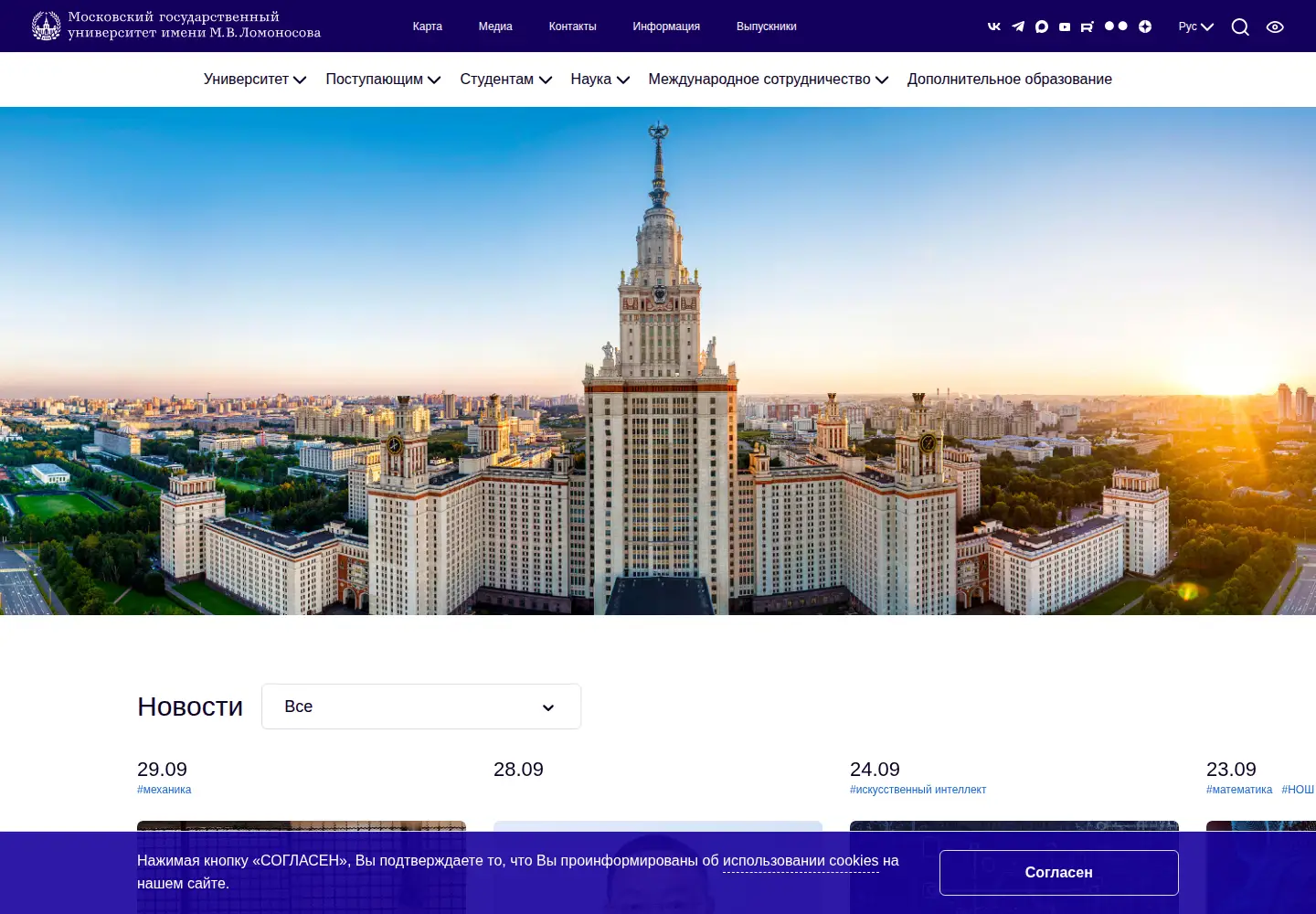Open the Dzen star icon
Screen dimensions: 1316x914
pyautogui.click(x=1145, y=27)
